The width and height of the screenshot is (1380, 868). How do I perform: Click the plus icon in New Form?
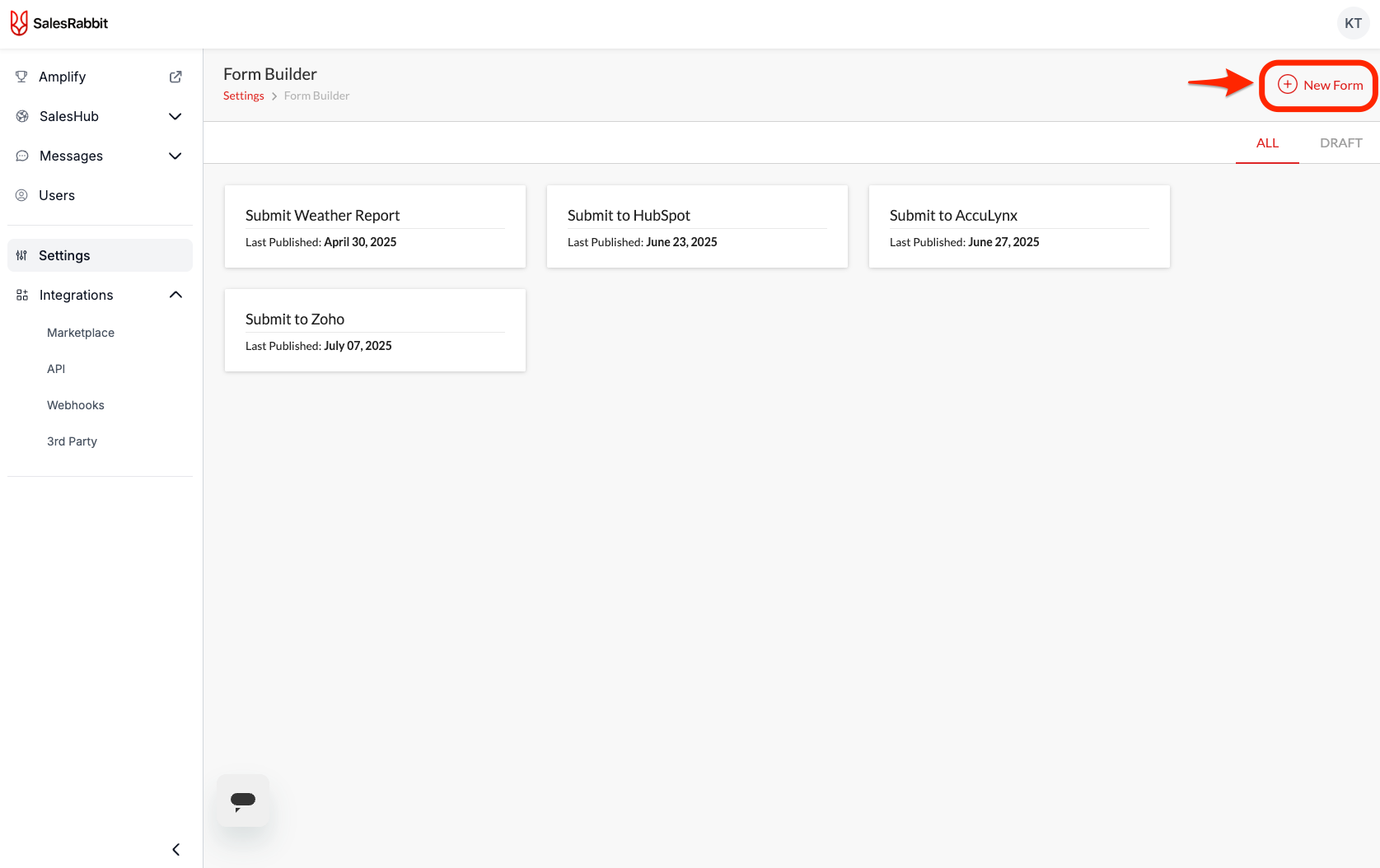coord(1287,85)
